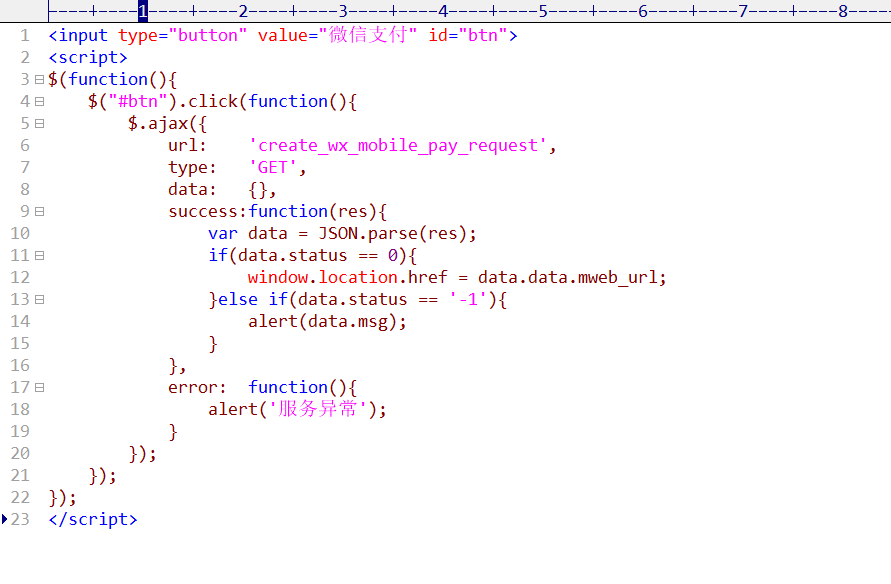Collapse the error function fold on line 17
Viewport: 891px width, 584px height.
39,388
